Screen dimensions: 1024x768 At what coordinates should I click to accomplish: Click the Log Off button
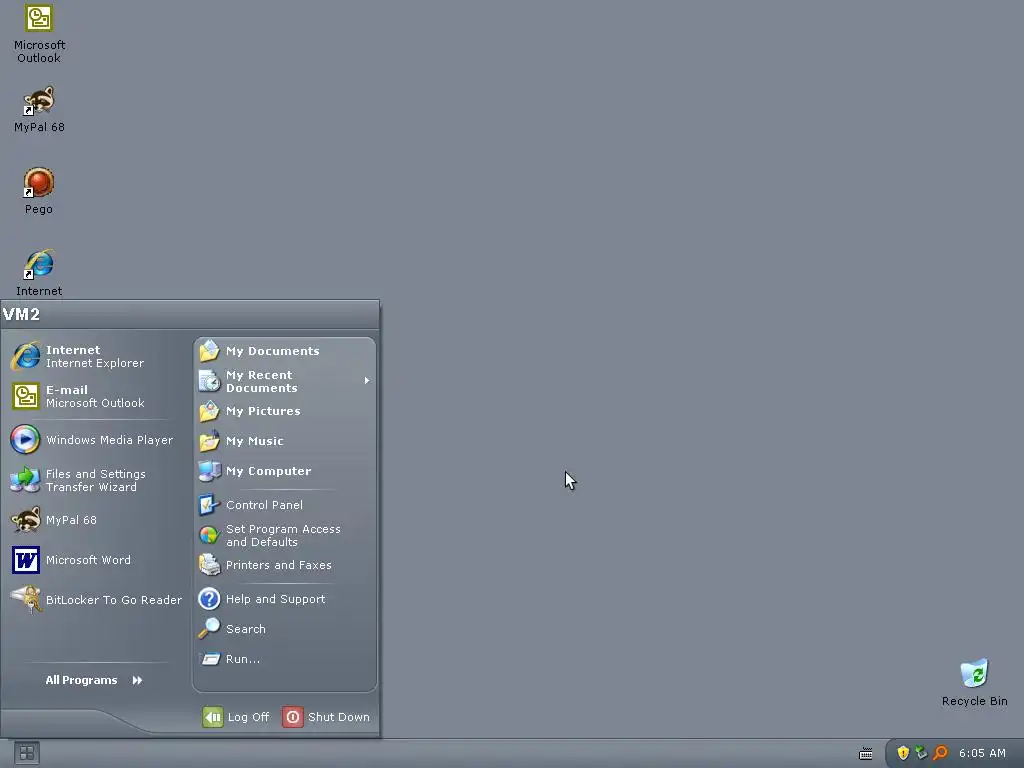point(236,717)
